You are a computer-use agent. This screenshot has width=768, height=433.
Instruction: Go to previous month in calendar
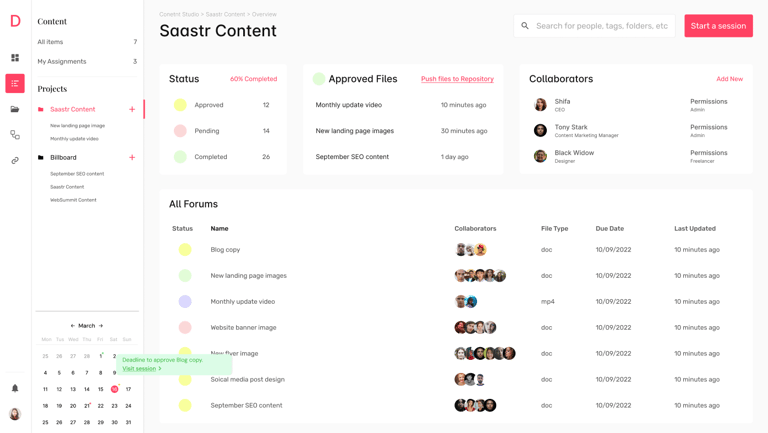pyautogui.click(x=72, y=326)
